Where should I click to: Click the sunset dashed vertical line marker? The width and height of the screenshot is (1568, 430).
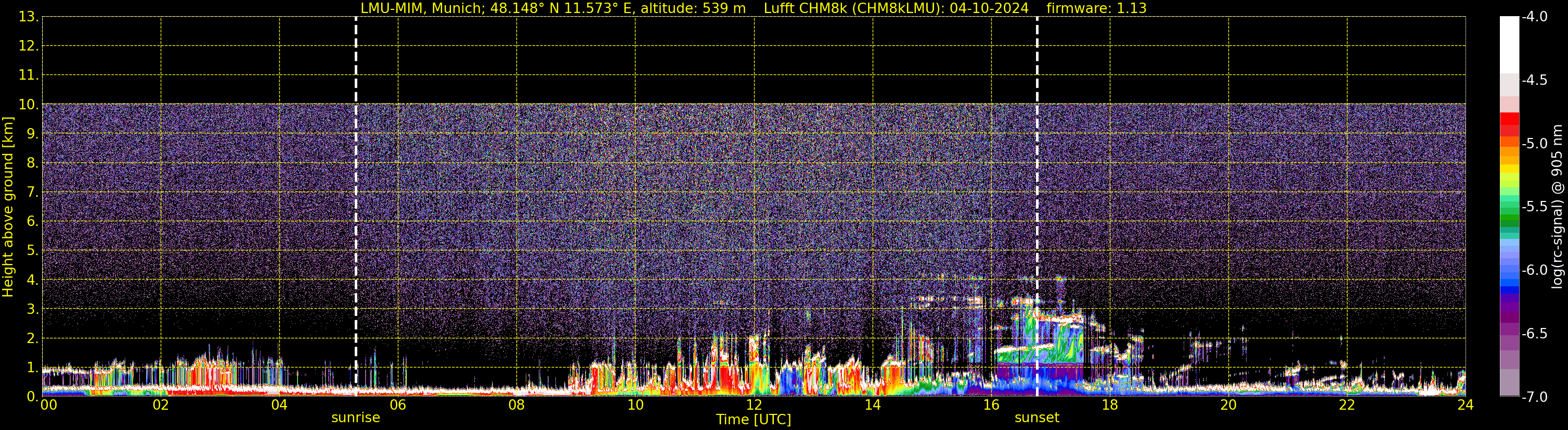[x=1037, y=207]
